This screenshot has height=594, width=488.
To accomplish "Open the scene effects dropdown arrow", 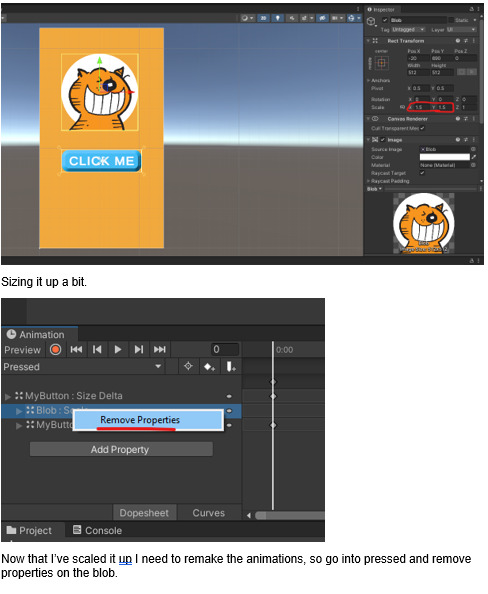I will (311, 18).
